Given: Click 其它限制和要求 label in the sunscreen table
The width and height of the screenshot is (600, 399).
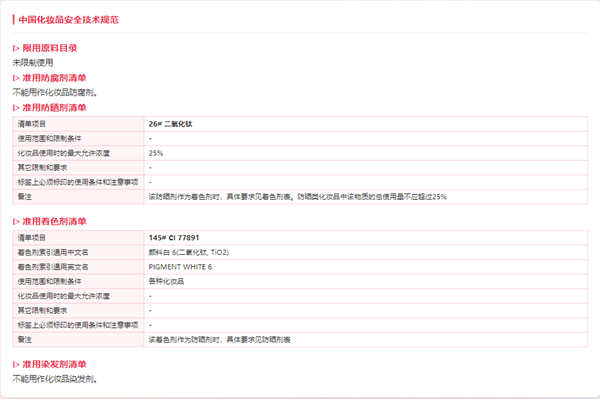Looking at the screenshot, I should [x=42, y=168].
